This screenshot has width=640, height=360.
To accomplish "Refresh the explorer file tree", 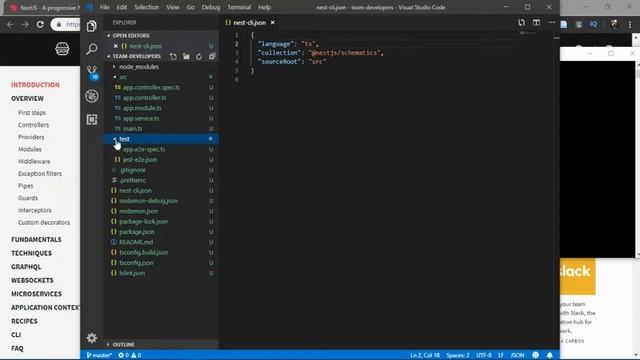I will pos(199,56).
